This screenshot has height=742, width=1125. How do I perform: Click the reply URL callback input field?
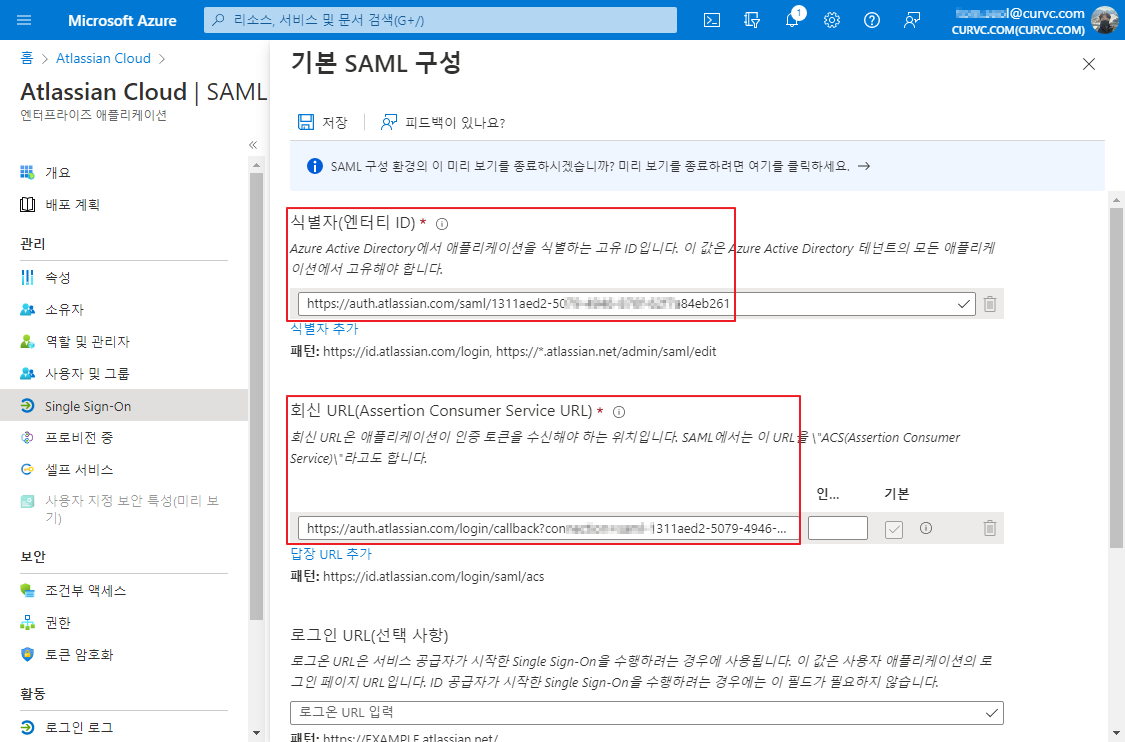coord(549,528)
